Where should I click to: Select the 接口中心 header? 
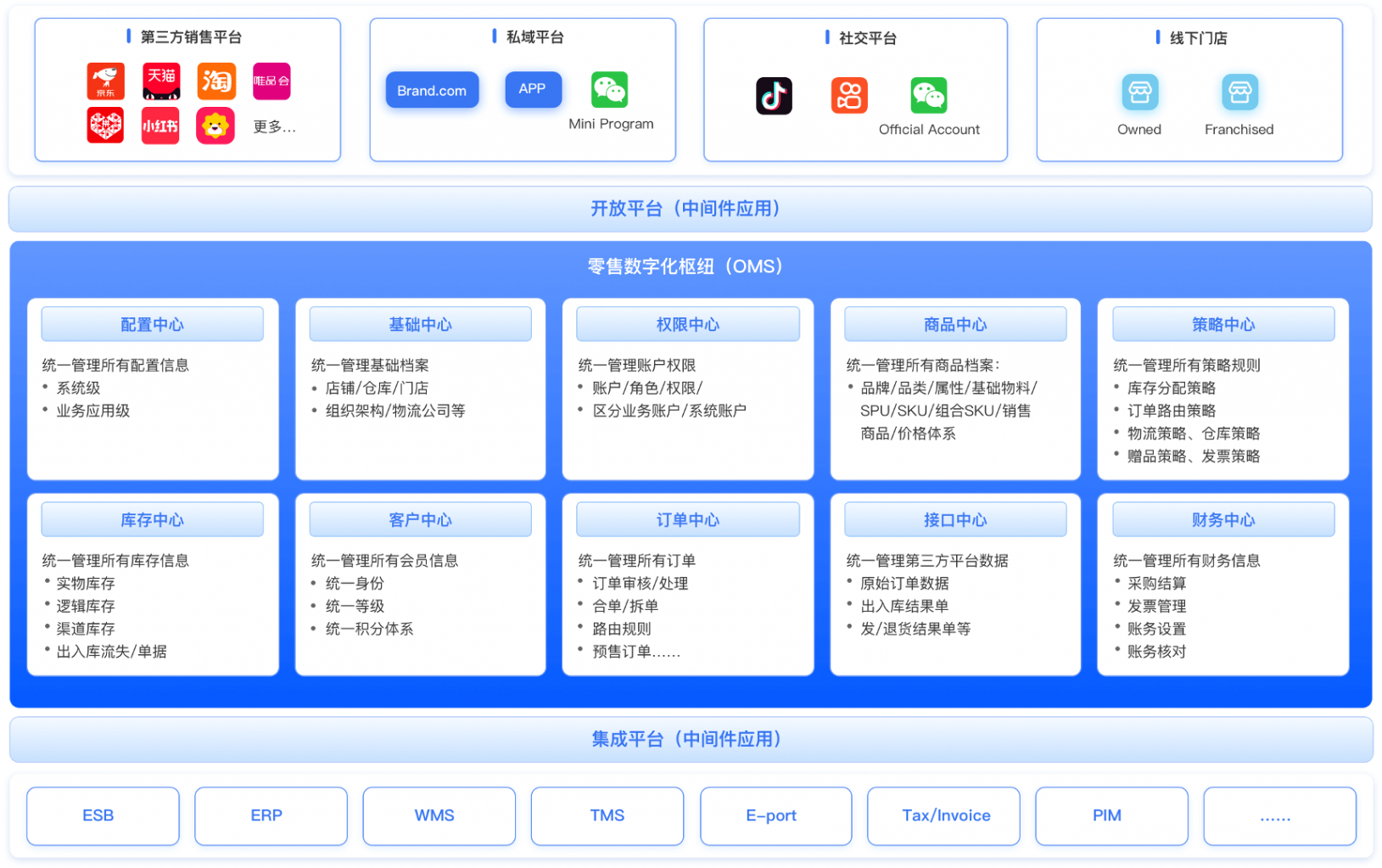[955, 519]
